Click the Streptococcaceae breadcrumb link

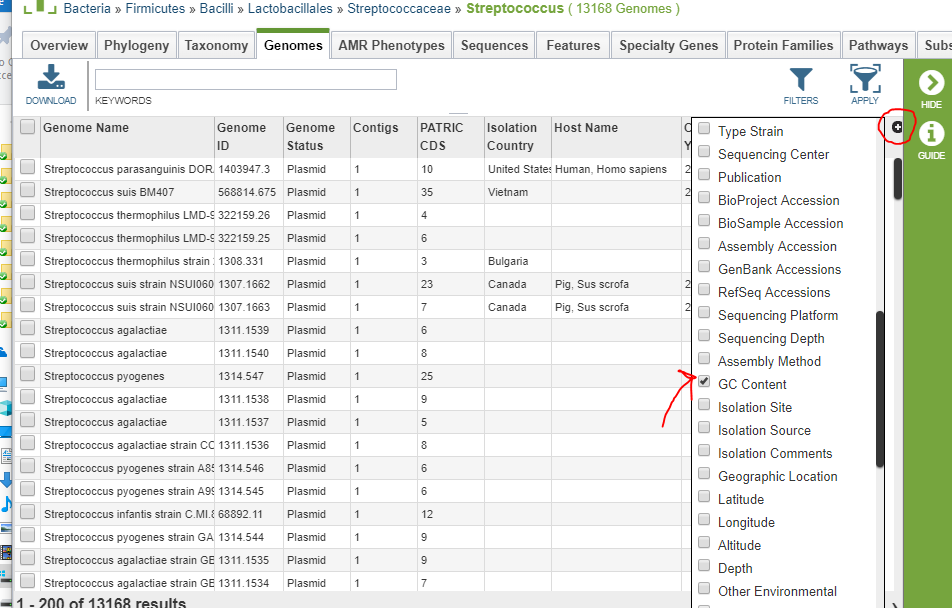pyautogui.click(x=399, y=9)
